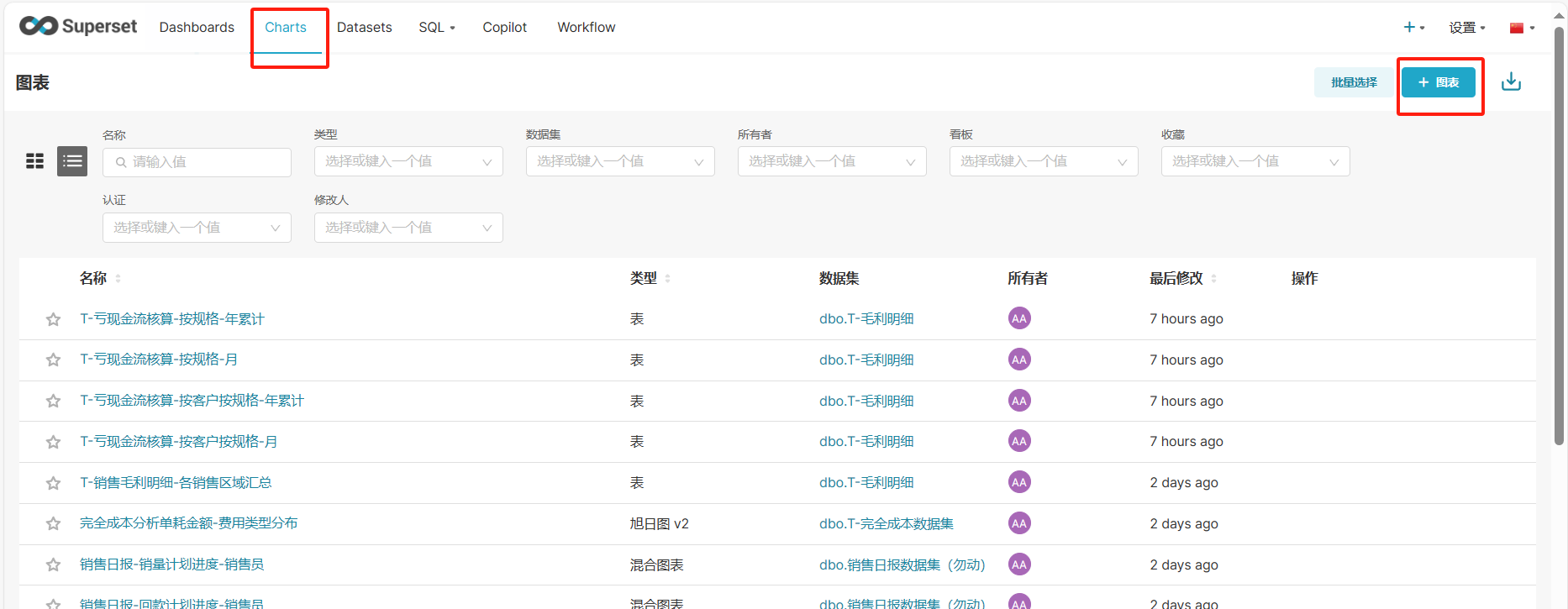Open dbo.T-毛利明细 in T-亏现金流核算-按规格-月 row
The height and width of the screenshot is (609, 1568).
tap(866, 360)
